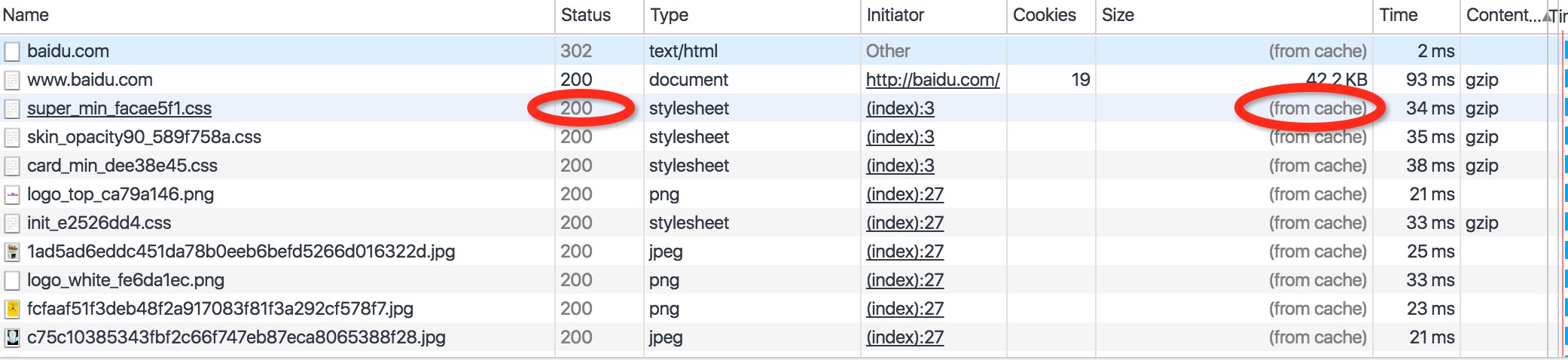Click the 302 status of baidu.com
The height and width of the screenshot is (360, 1568).
576,51
